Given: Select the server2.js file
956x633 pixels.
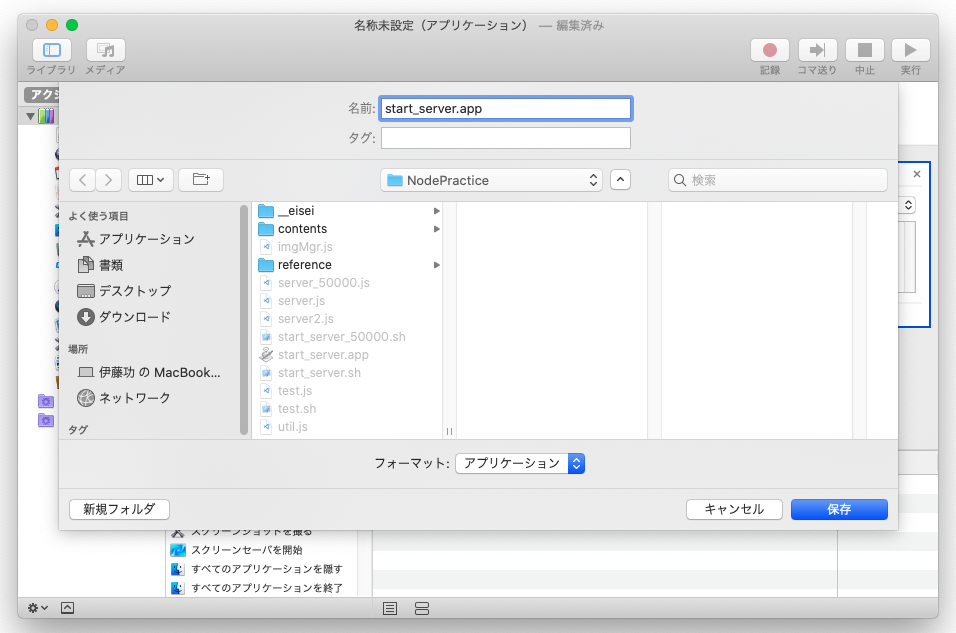Looking at the screenshot, I should [x=297, y=319].
